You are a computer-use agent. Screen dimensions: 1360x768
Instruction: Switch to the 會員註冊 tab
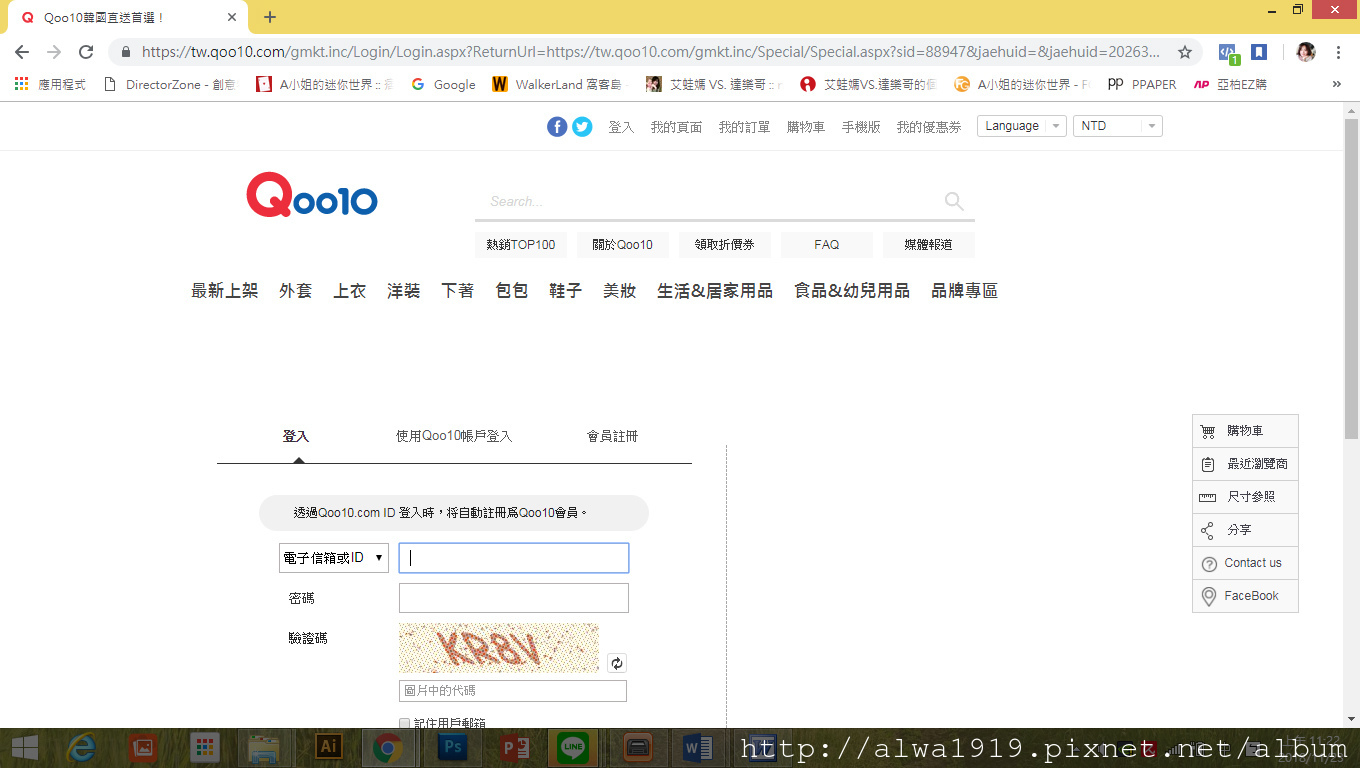612,436
